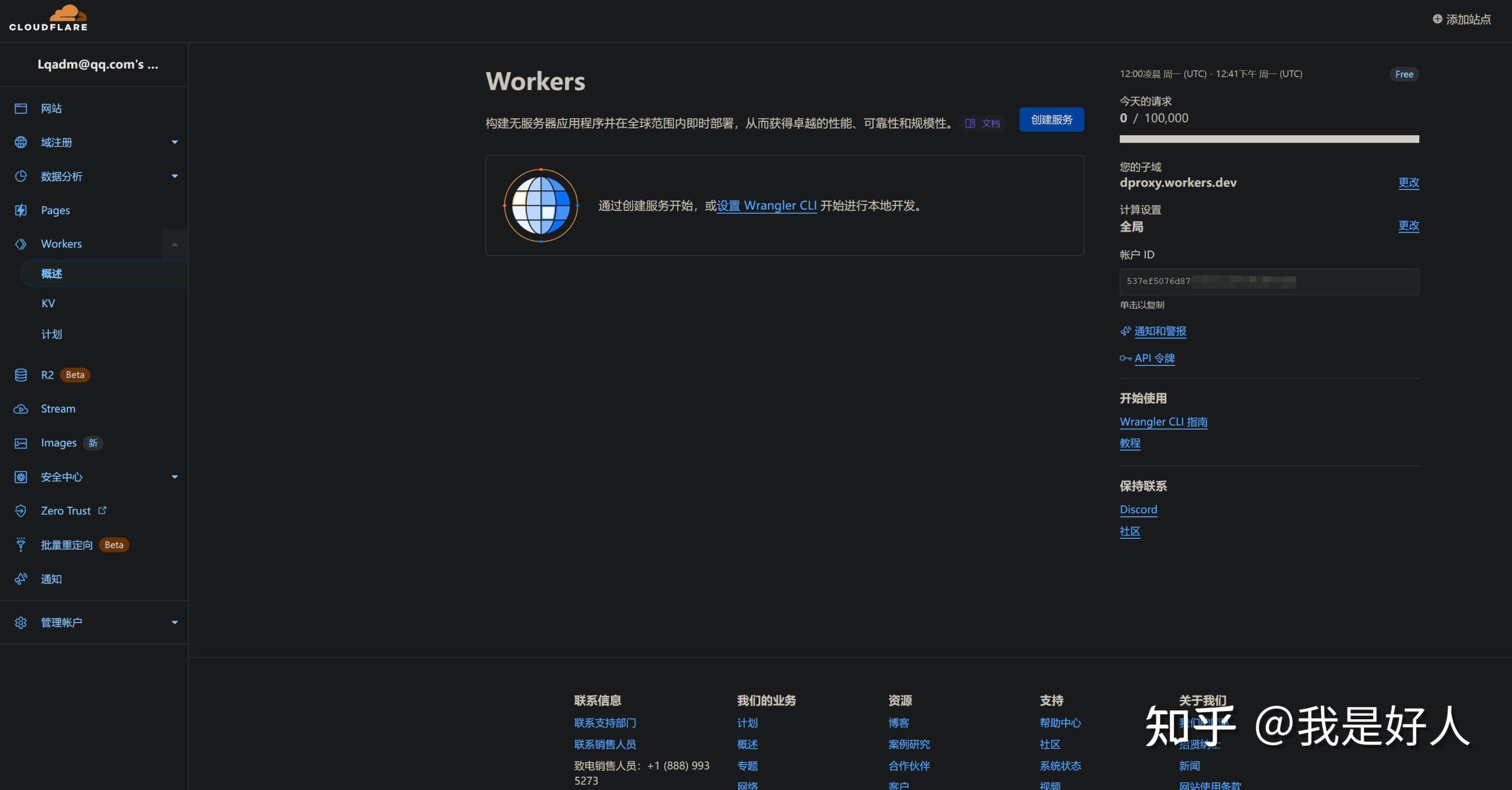1512x790 pixels.
Task: Click the 添加站点 button
Action: (1462, 19)
